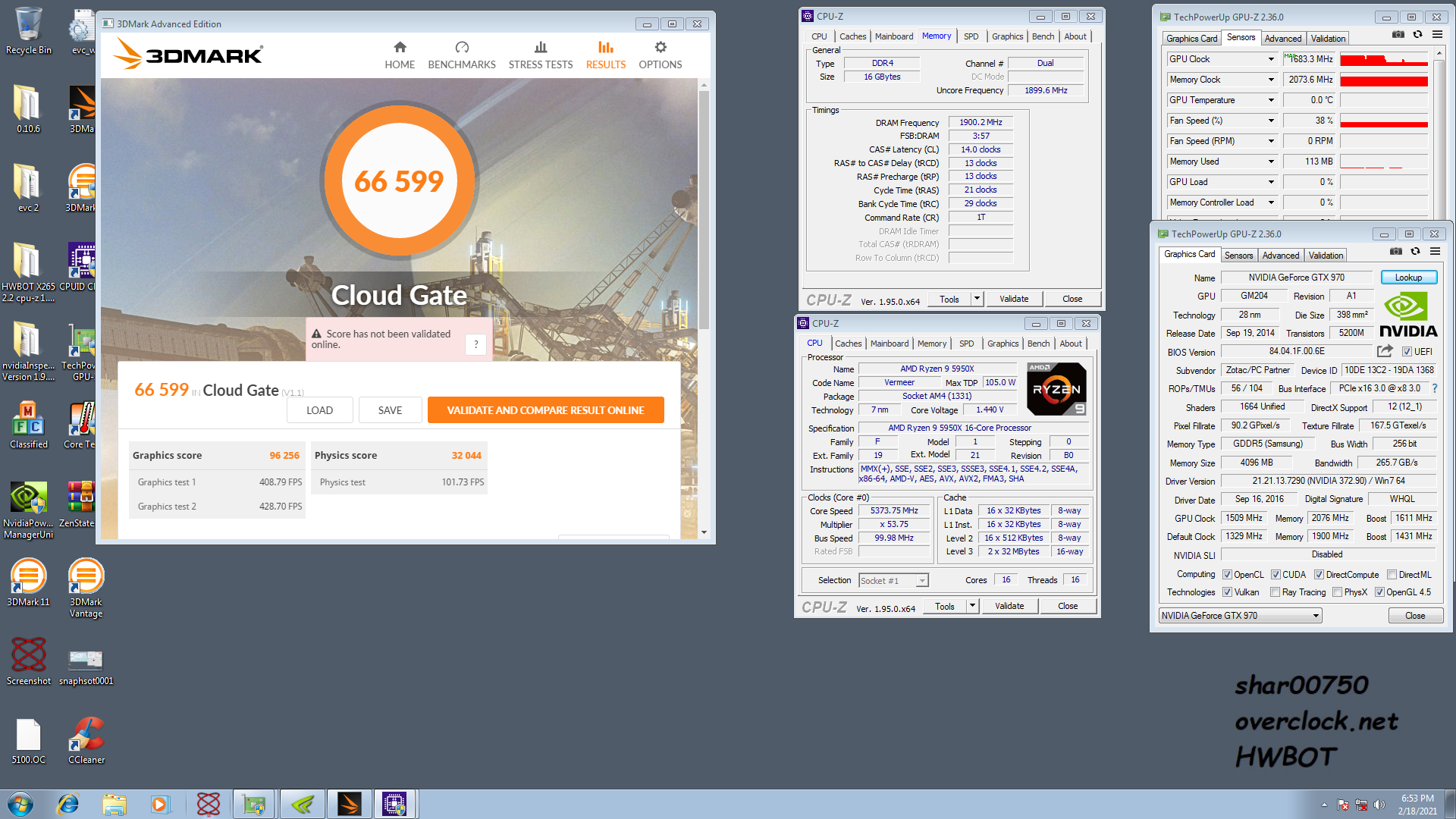Open STRESS TESTS in 3DMark

click(x=541, y=55)
